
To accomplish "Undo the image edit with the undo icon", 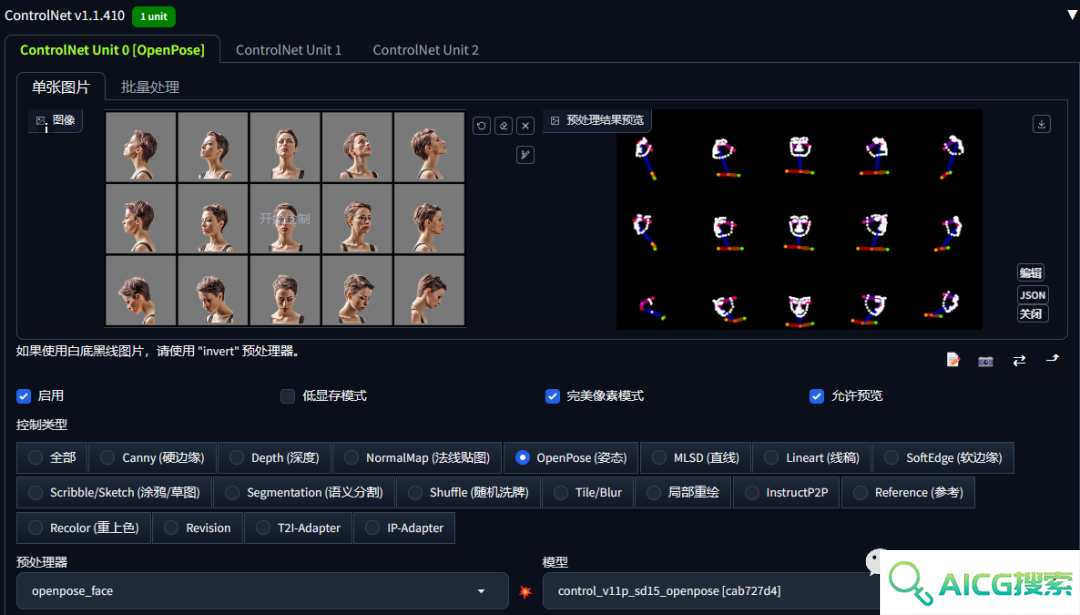I will coord(481,125).
